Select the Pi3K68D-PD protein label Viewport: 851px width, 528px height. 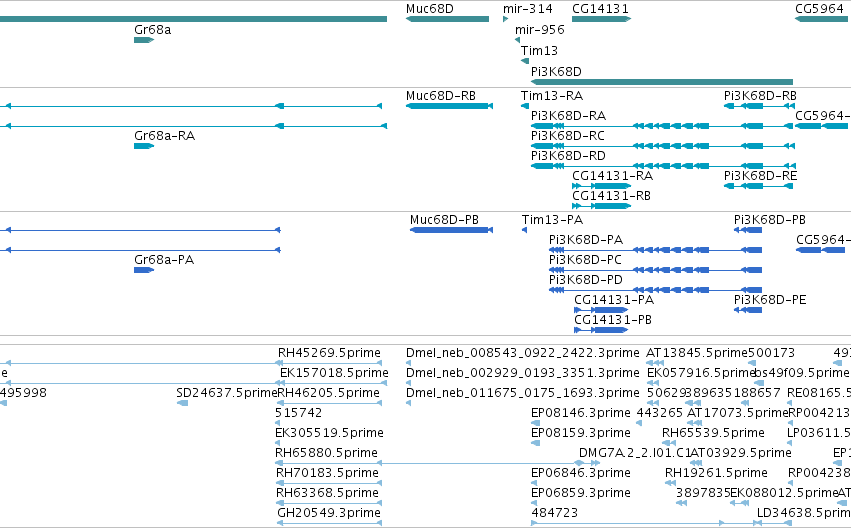coord(586,281)
